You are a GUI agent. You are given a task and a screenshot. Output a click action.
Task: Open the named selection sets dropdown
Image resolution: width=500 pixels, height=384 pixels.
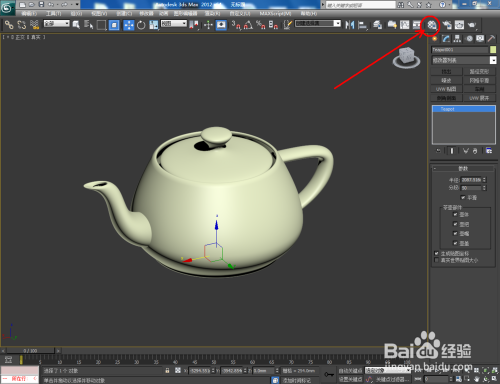tap(318, 23)
